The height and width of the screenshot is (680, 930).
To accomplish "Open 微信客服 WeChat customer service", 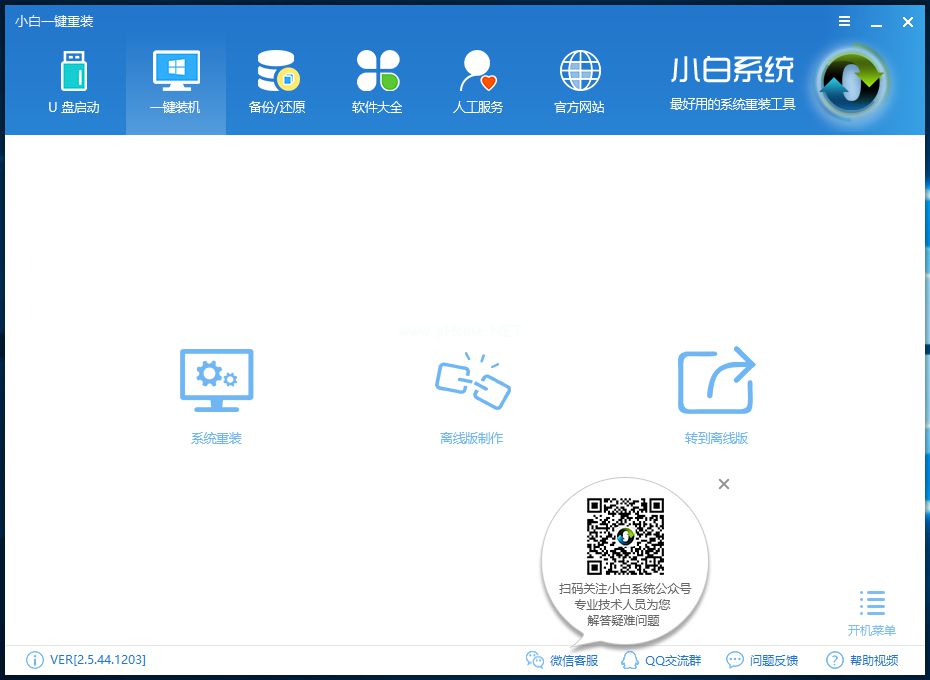I will [x=564, y=660].
